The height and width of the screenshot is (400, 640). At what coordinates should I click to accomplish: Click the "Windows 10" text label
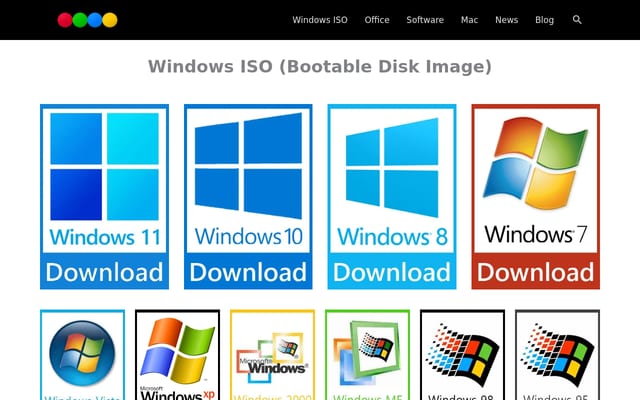click(249, 236)
